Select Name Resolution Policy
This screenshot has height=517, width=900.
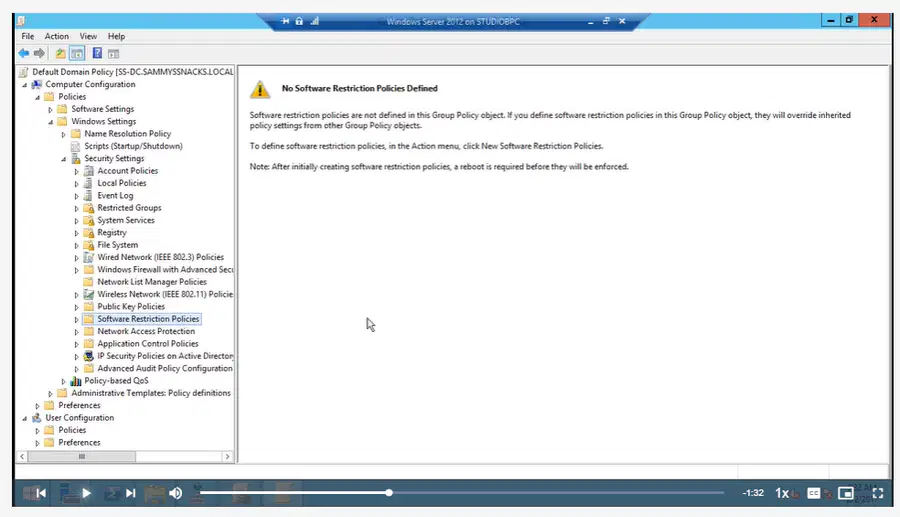pos(128,134)
